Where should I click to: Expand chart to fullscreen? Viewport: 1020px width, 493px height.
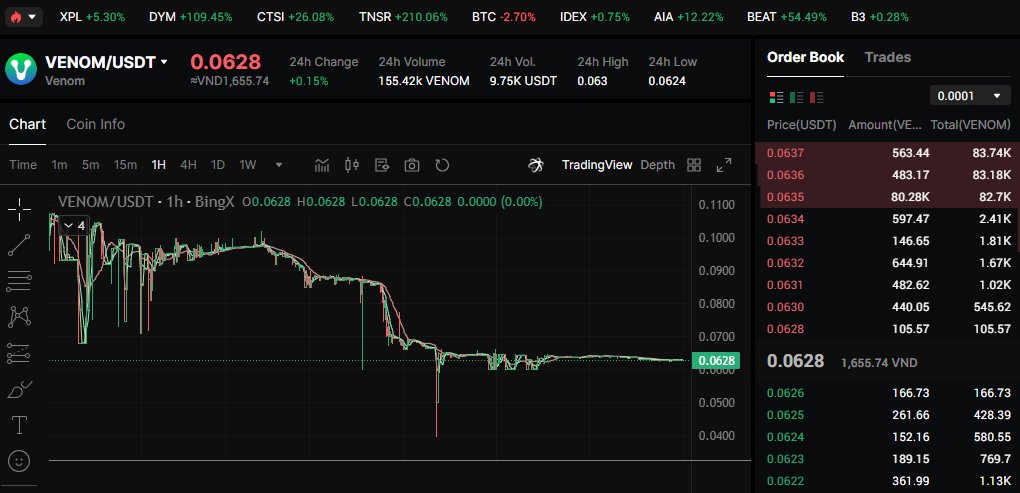[x=723, y=165]
